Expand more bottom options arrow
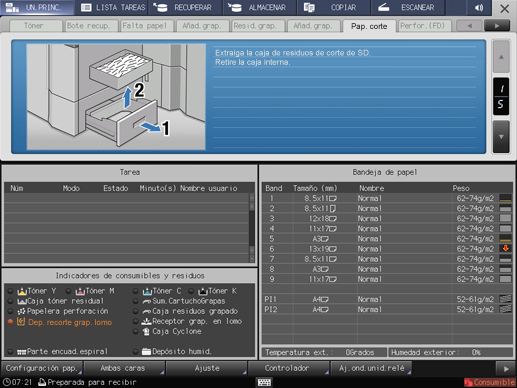 coord(506,369)
